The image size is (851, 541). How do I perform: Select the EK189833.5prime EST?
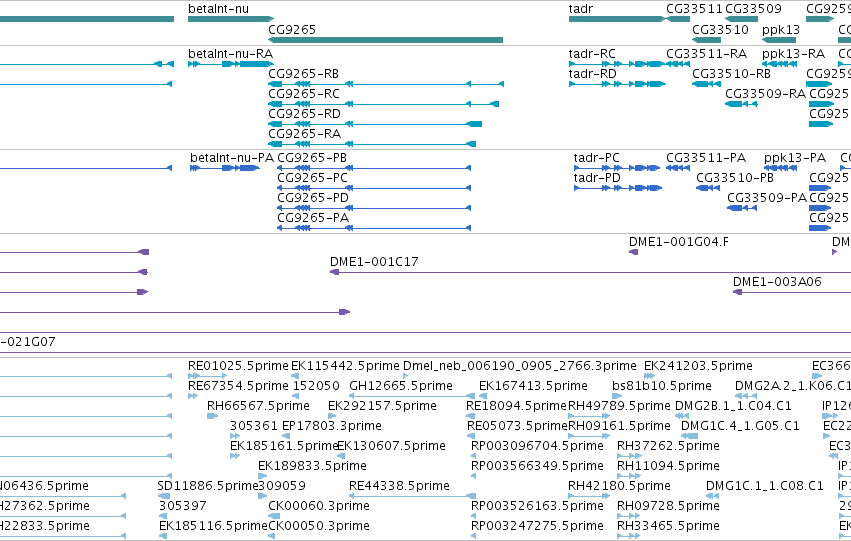click(262, 476)
